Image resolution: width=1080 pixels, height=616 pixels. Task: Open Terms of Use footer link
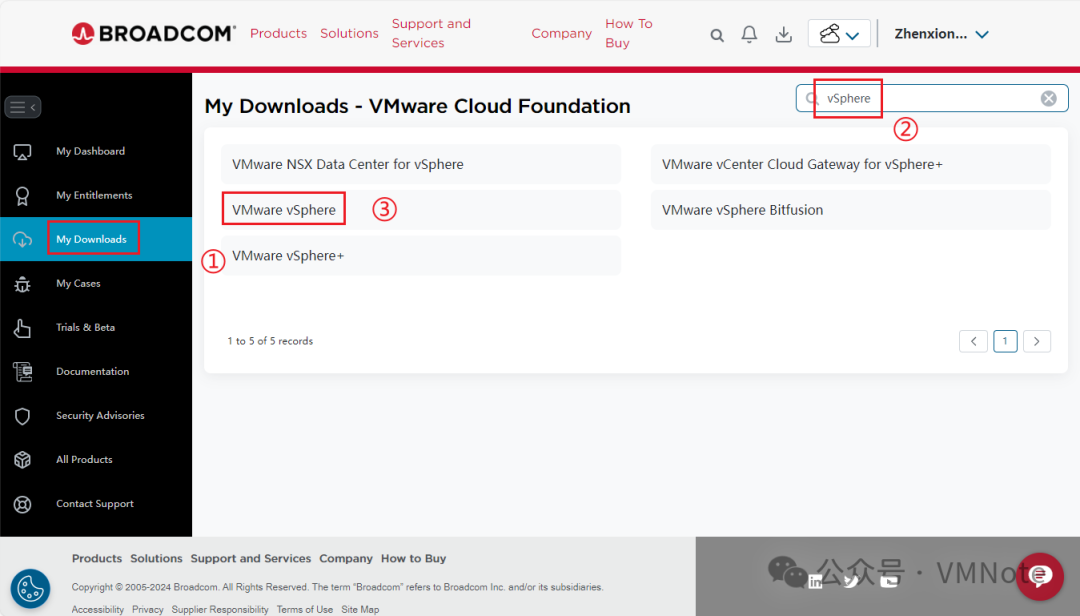[x=304, y=609]
